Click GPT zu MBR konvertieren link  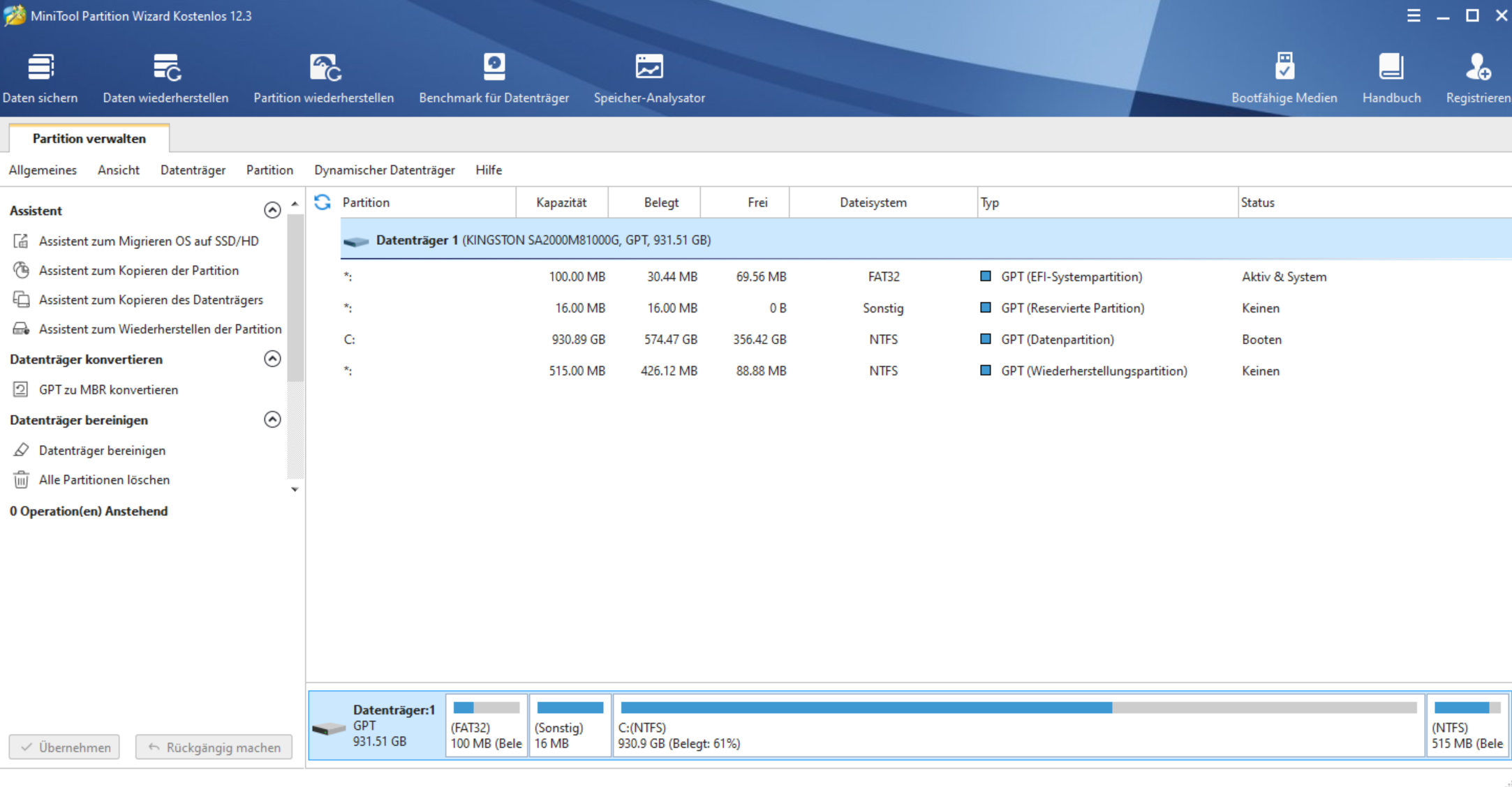[108, 389]
